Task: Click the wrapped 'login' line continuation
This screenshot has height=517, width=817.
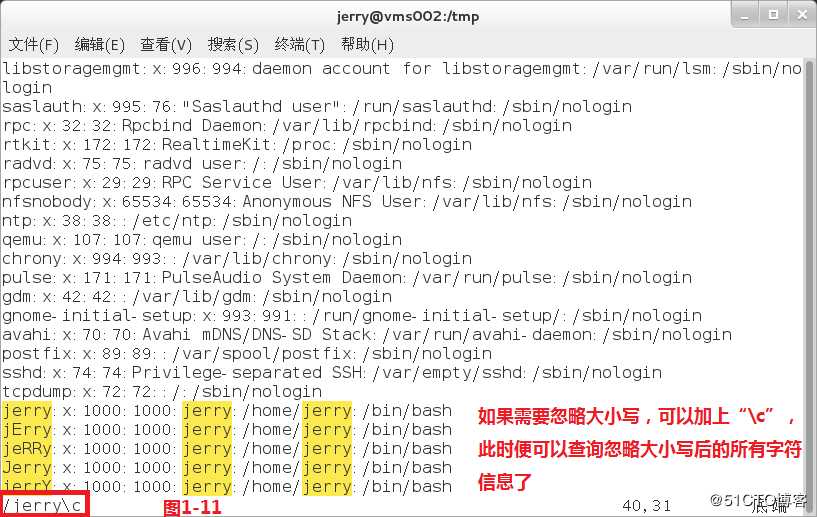Action: [27, 88]
